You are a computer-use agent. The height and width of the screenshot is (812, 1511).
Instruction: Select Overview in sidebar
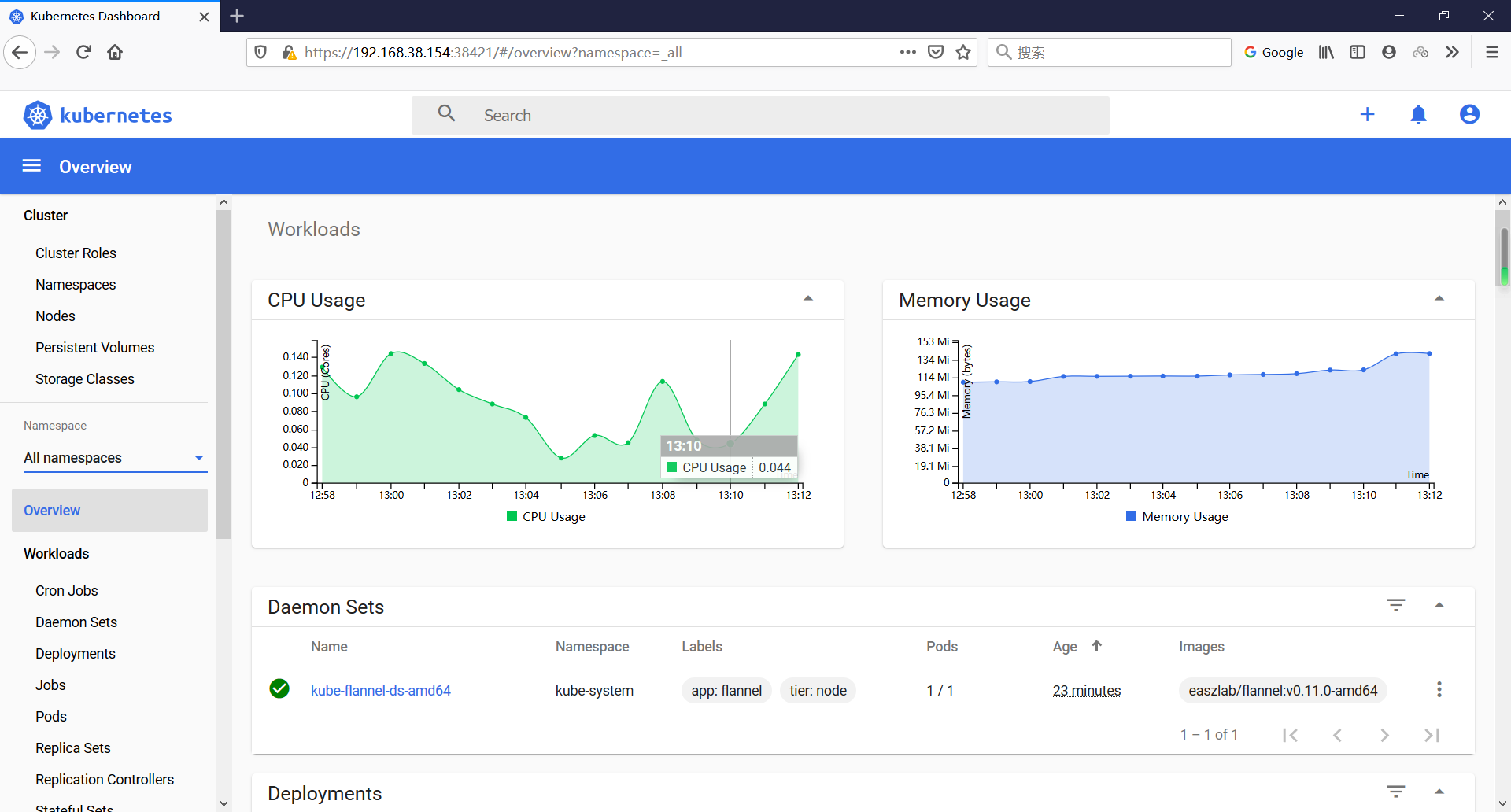[x=109, y=511]
